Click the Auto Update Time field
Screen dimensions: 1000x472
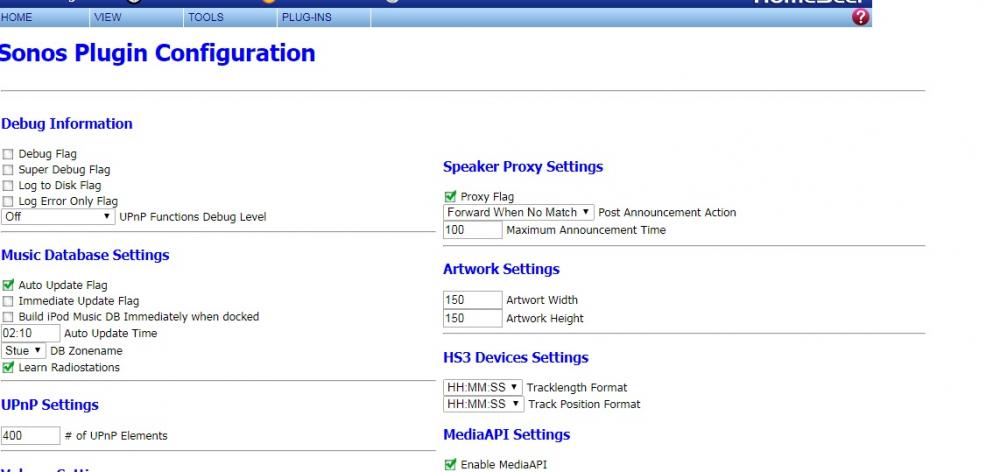click(x=30, y=333)
